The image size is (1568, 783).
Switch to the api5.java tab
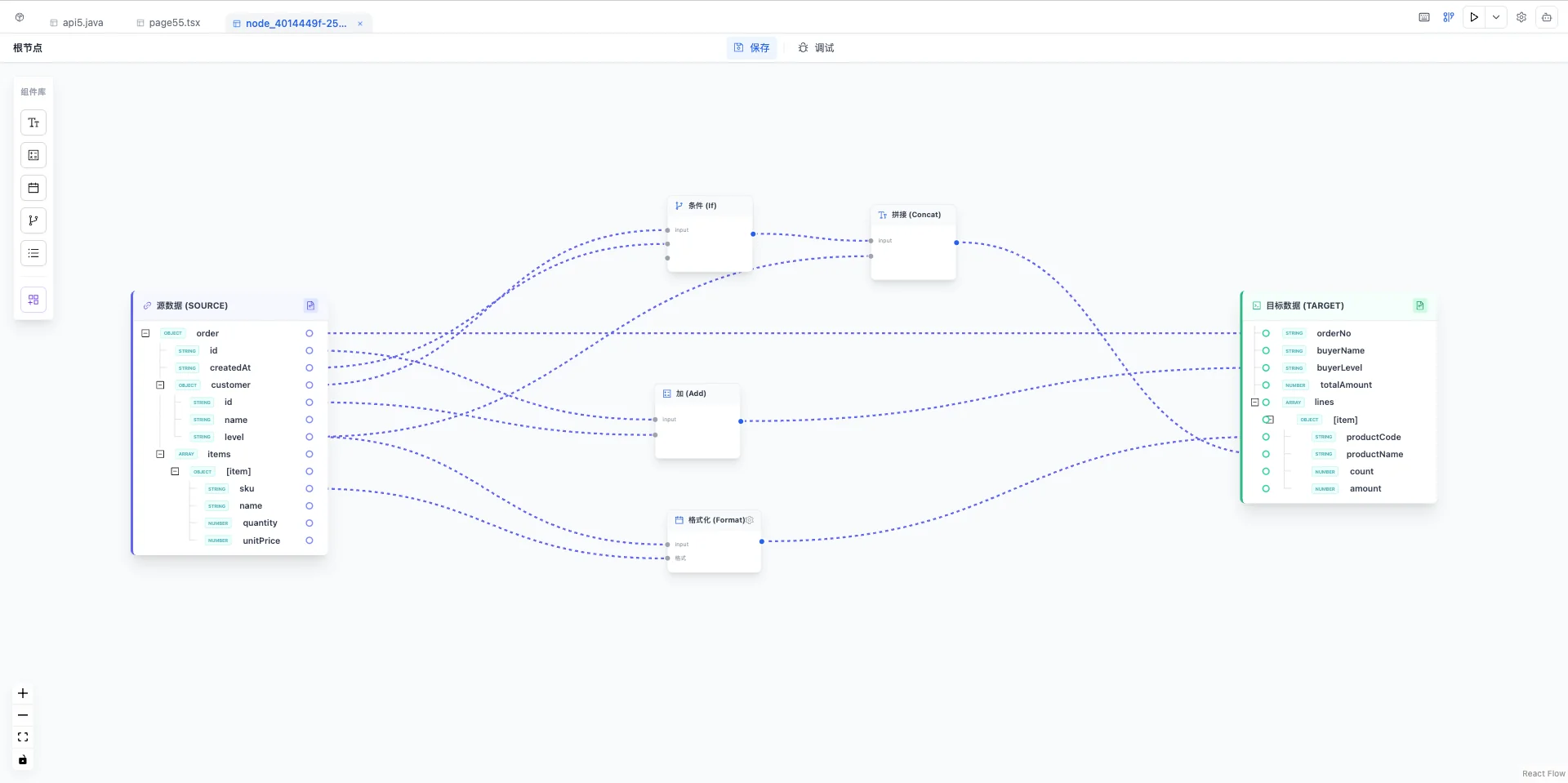tap(77, 23)
